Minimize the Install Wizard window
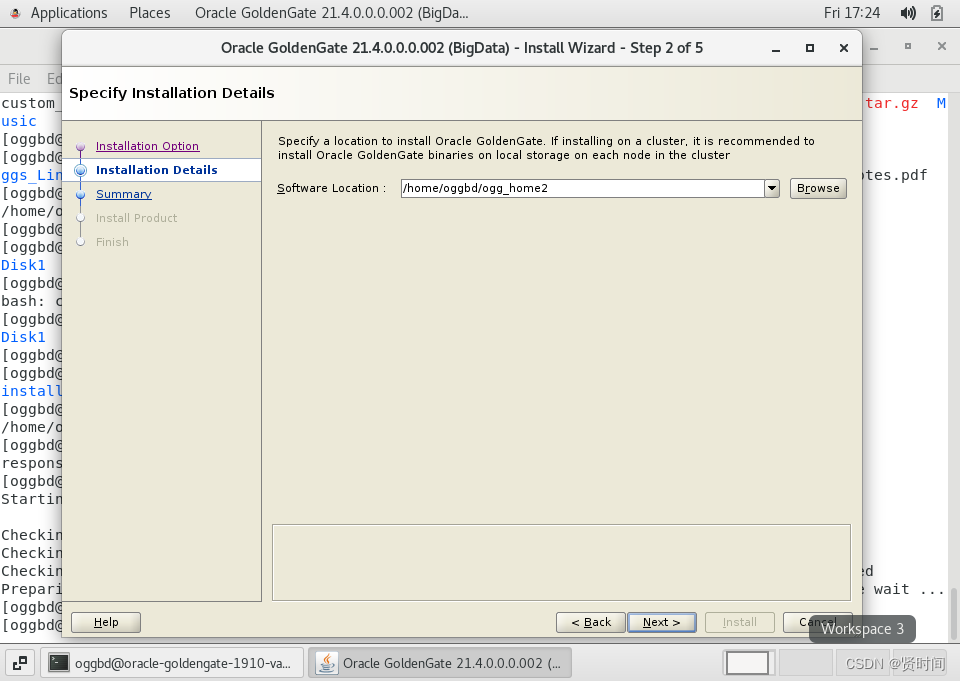This screenshot has height=681, width=960. pos(776,48)
